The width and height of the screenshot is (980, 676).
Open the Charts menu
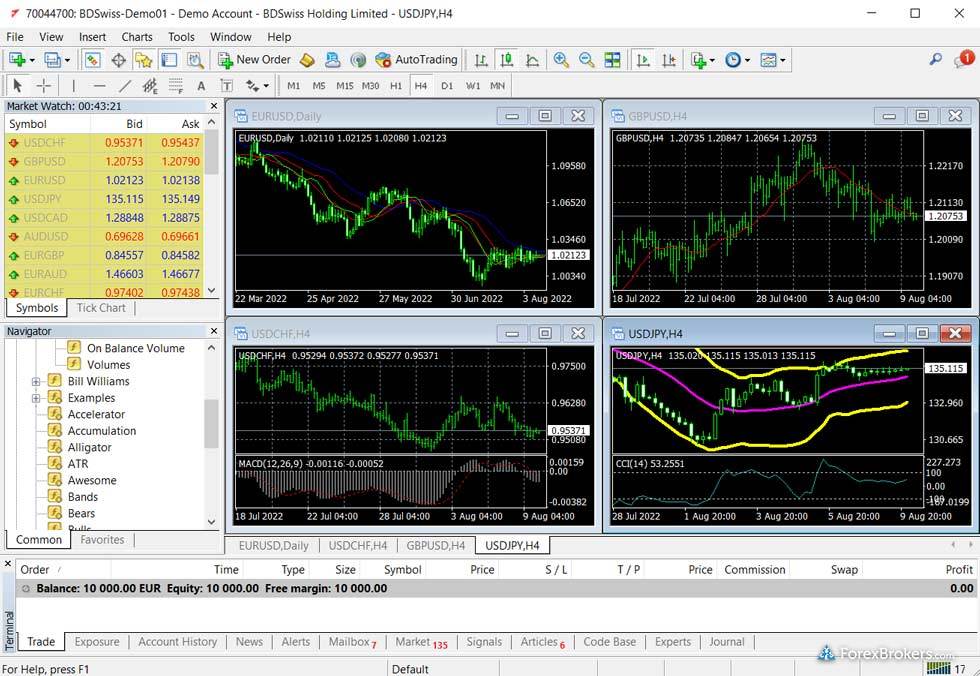tap(137, 37)
